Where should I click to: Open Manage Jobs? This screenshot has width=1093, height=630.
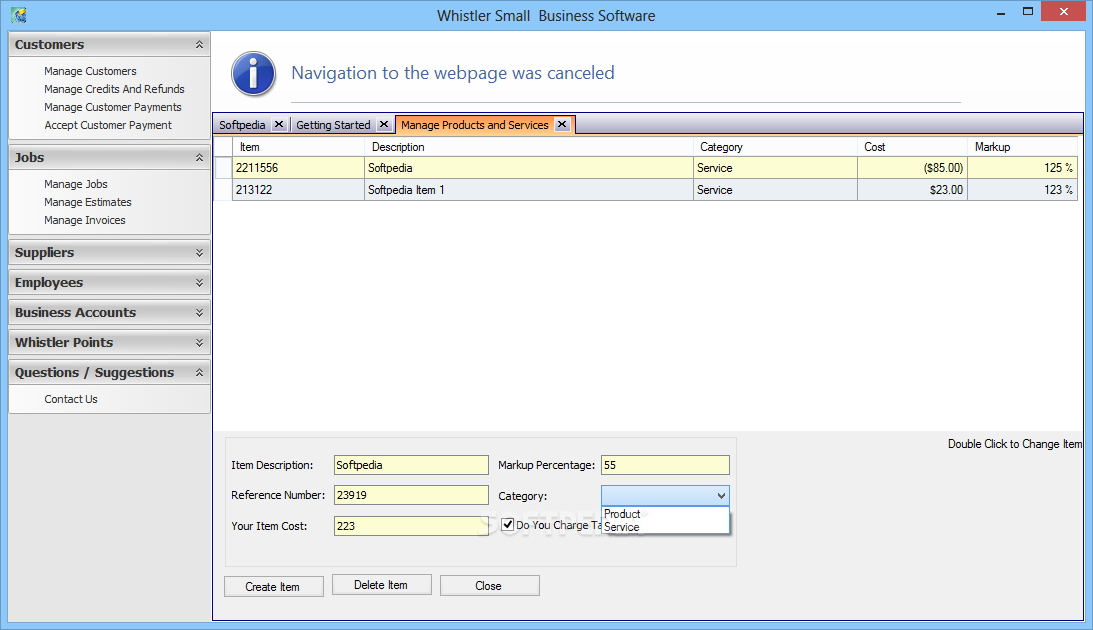coord(76,184)
